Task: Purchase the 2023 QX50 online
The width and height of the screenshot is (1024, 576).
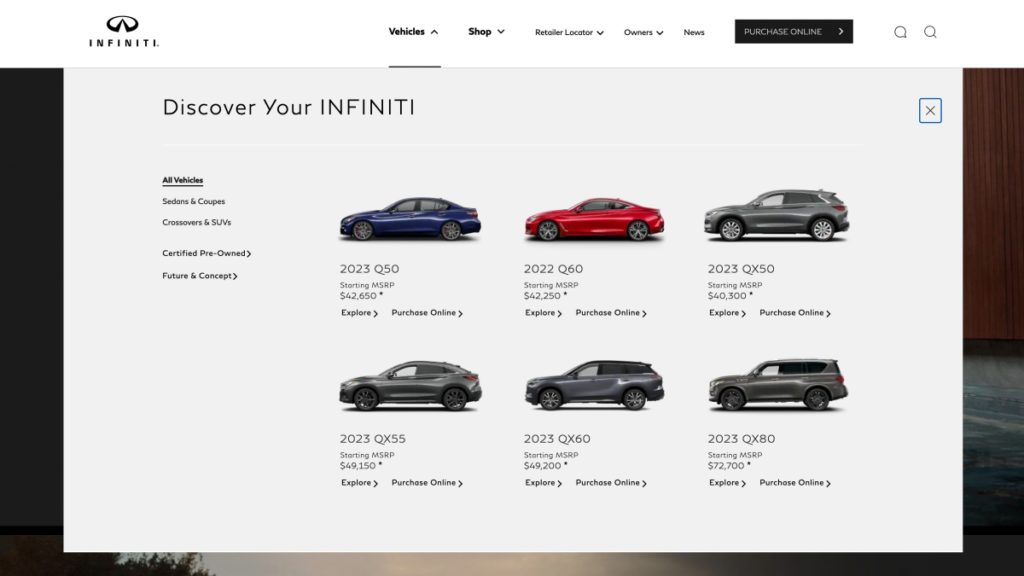Action: click(x=795, y=313)
